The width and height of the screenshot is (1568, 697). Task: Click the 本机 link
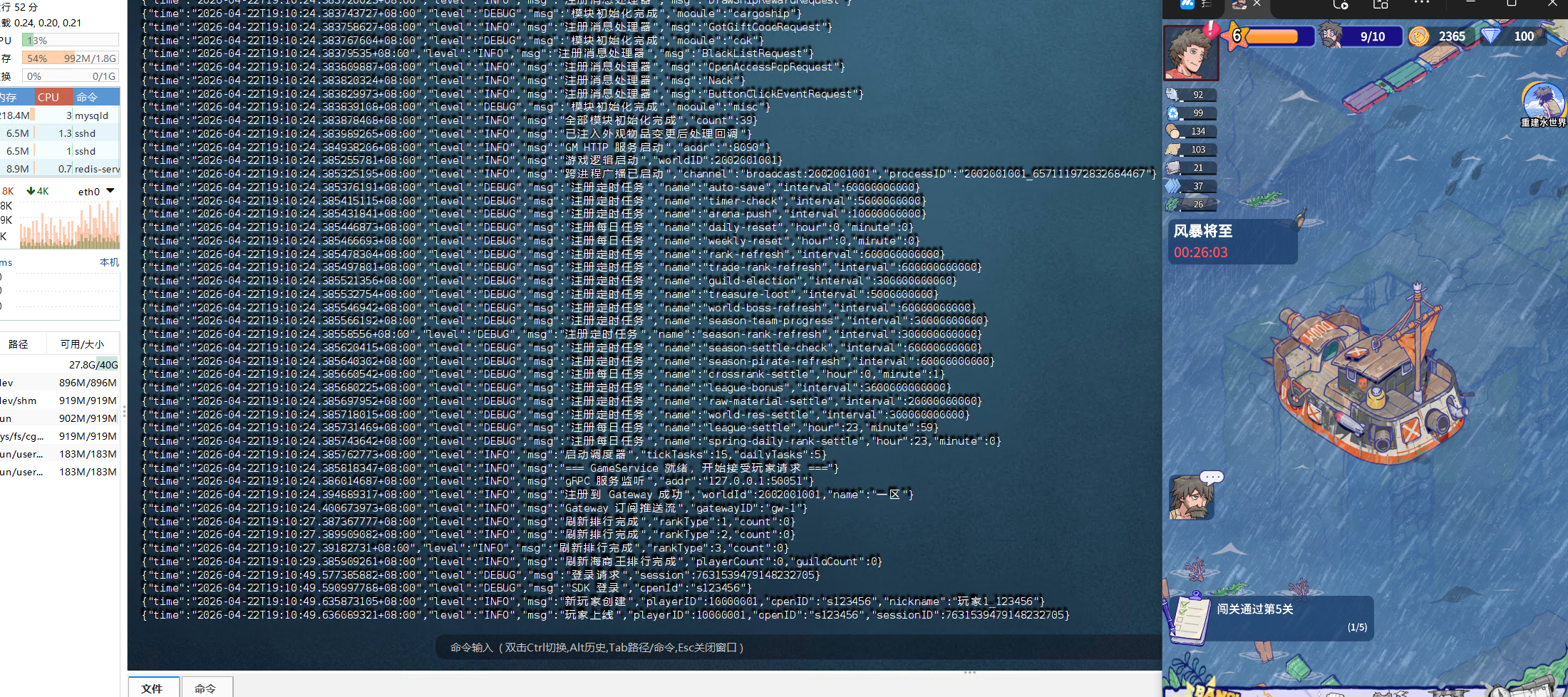109,262
